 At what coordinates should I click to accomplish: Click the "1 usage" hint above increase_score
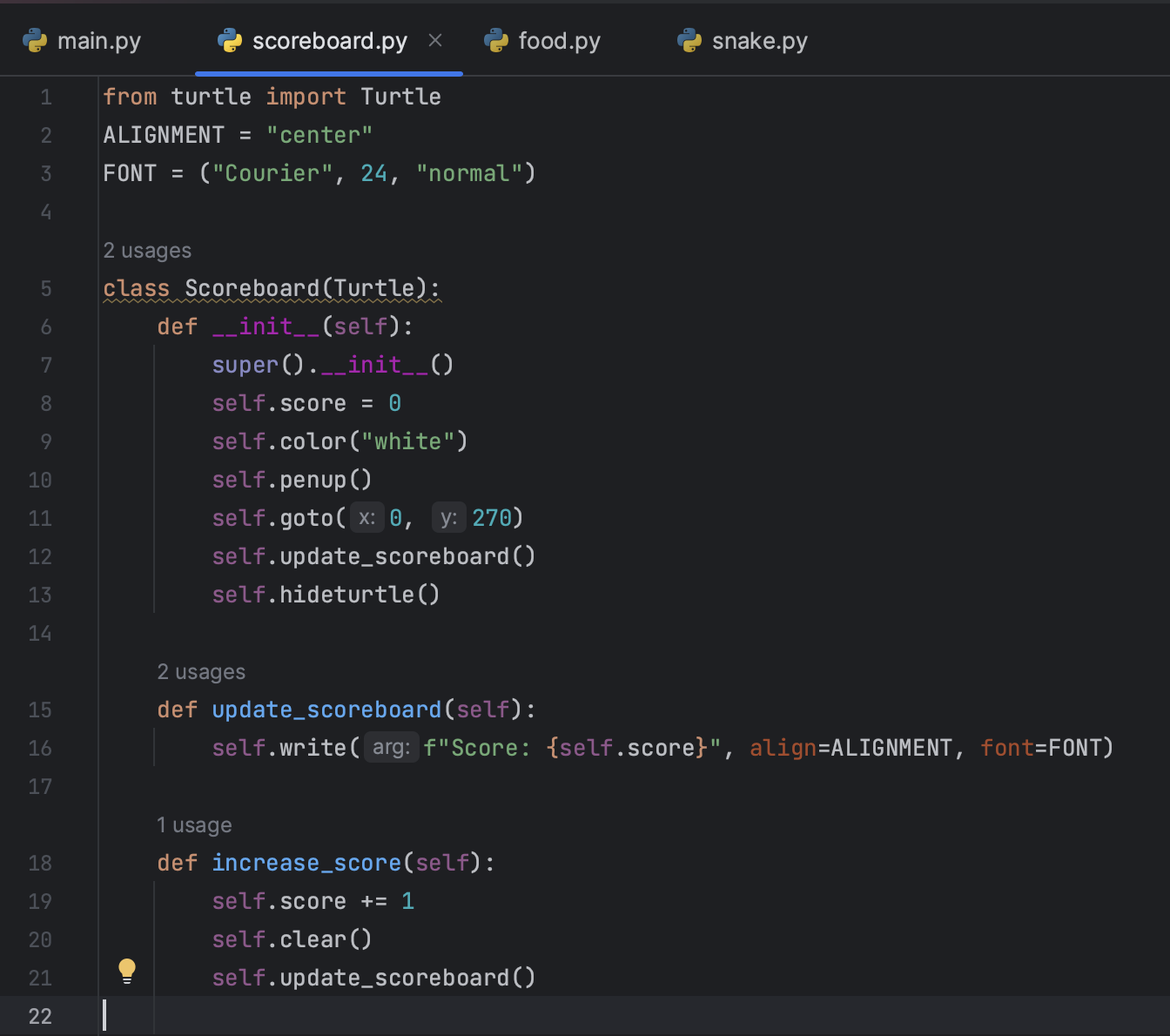coord(194,825)
